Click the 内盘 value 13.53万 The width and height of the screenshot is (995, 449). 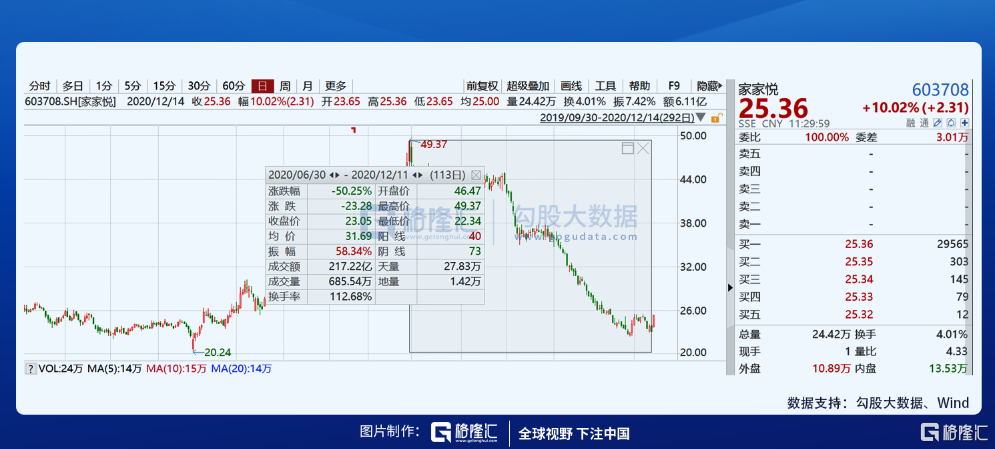pos(950,368)
